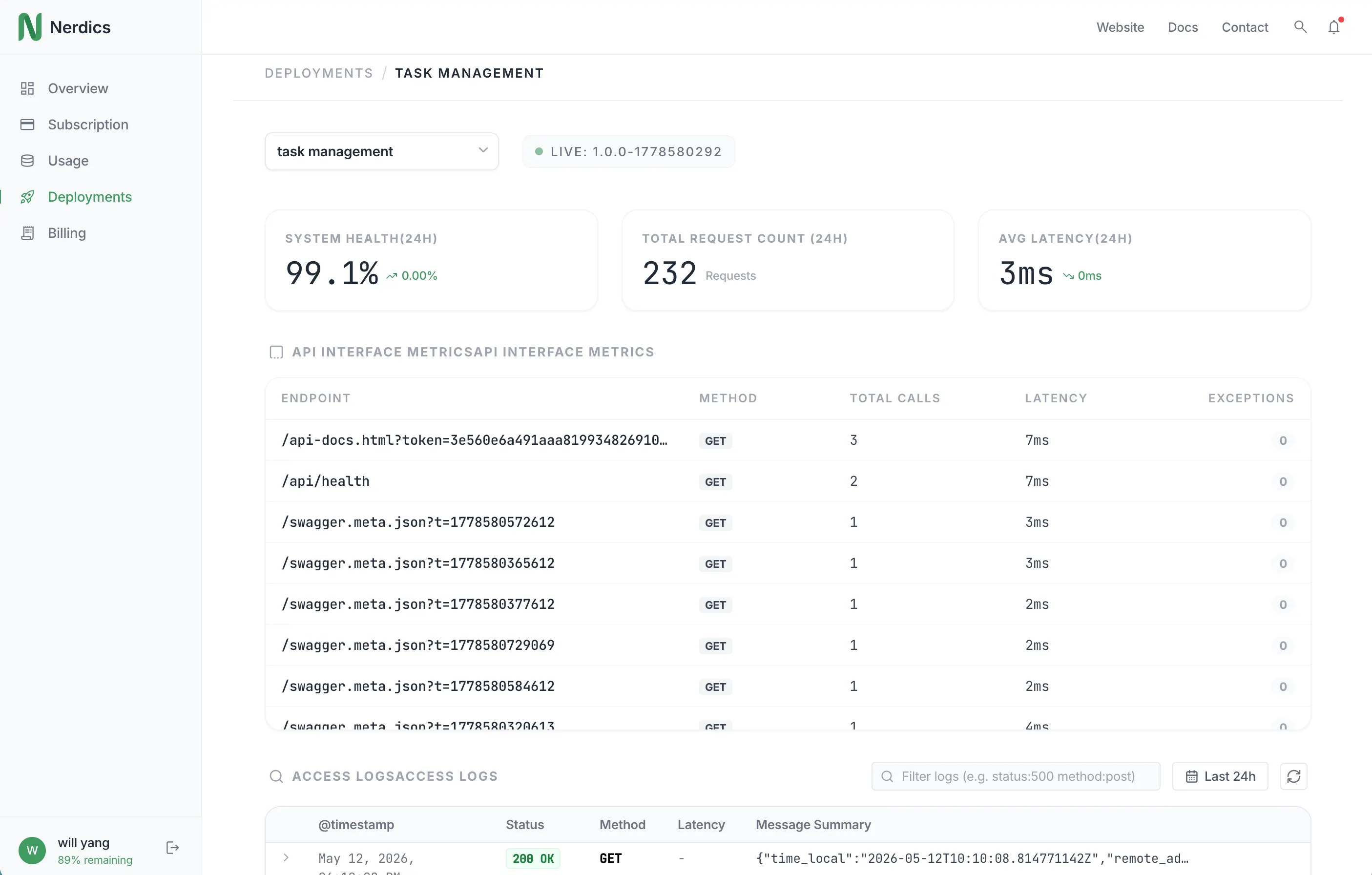Click the Overview grid icon in sidebar
Viewport: 1372px width, 875px height.
(27, 88)
